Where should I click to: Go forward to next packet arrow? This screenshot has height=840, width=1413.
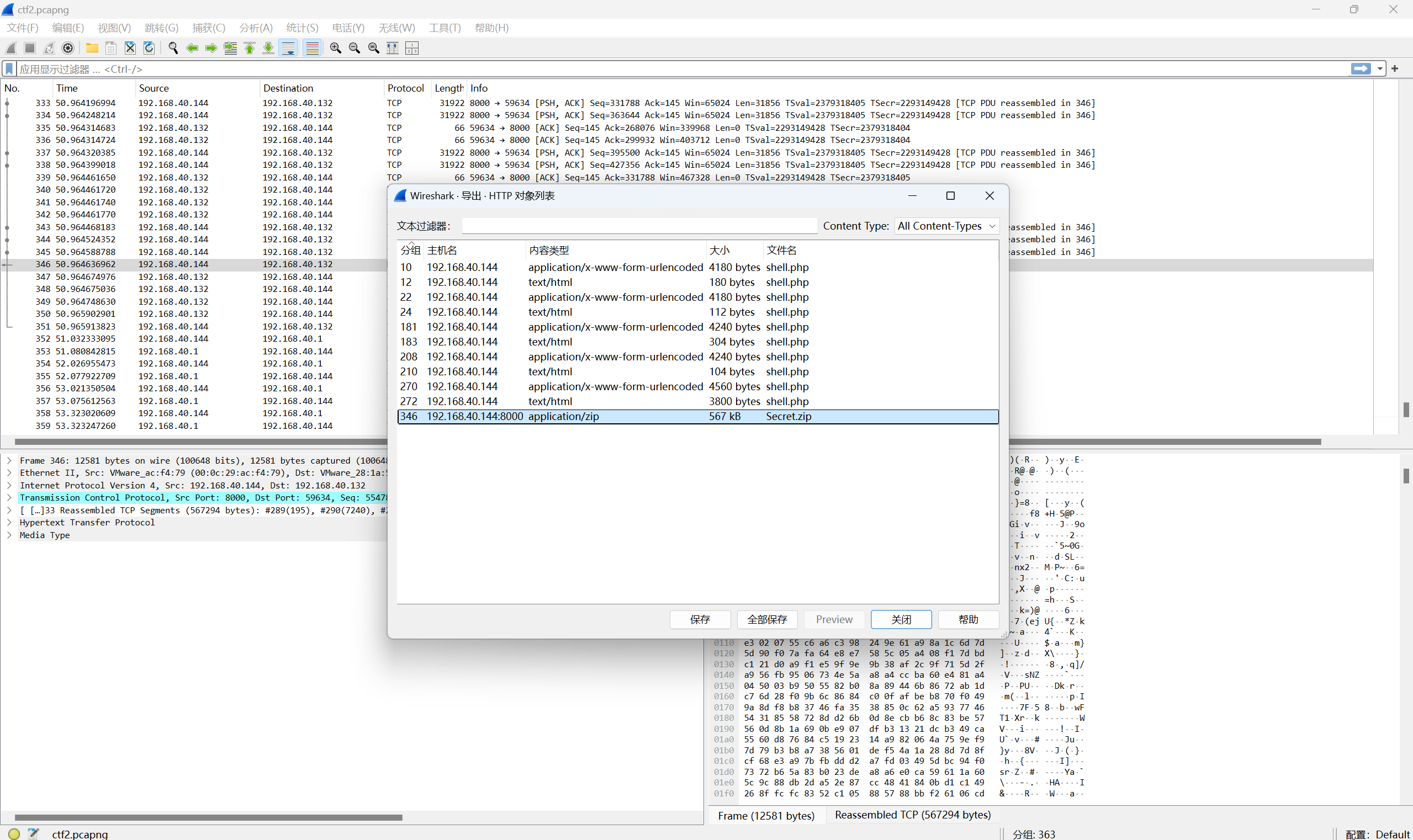211,48
